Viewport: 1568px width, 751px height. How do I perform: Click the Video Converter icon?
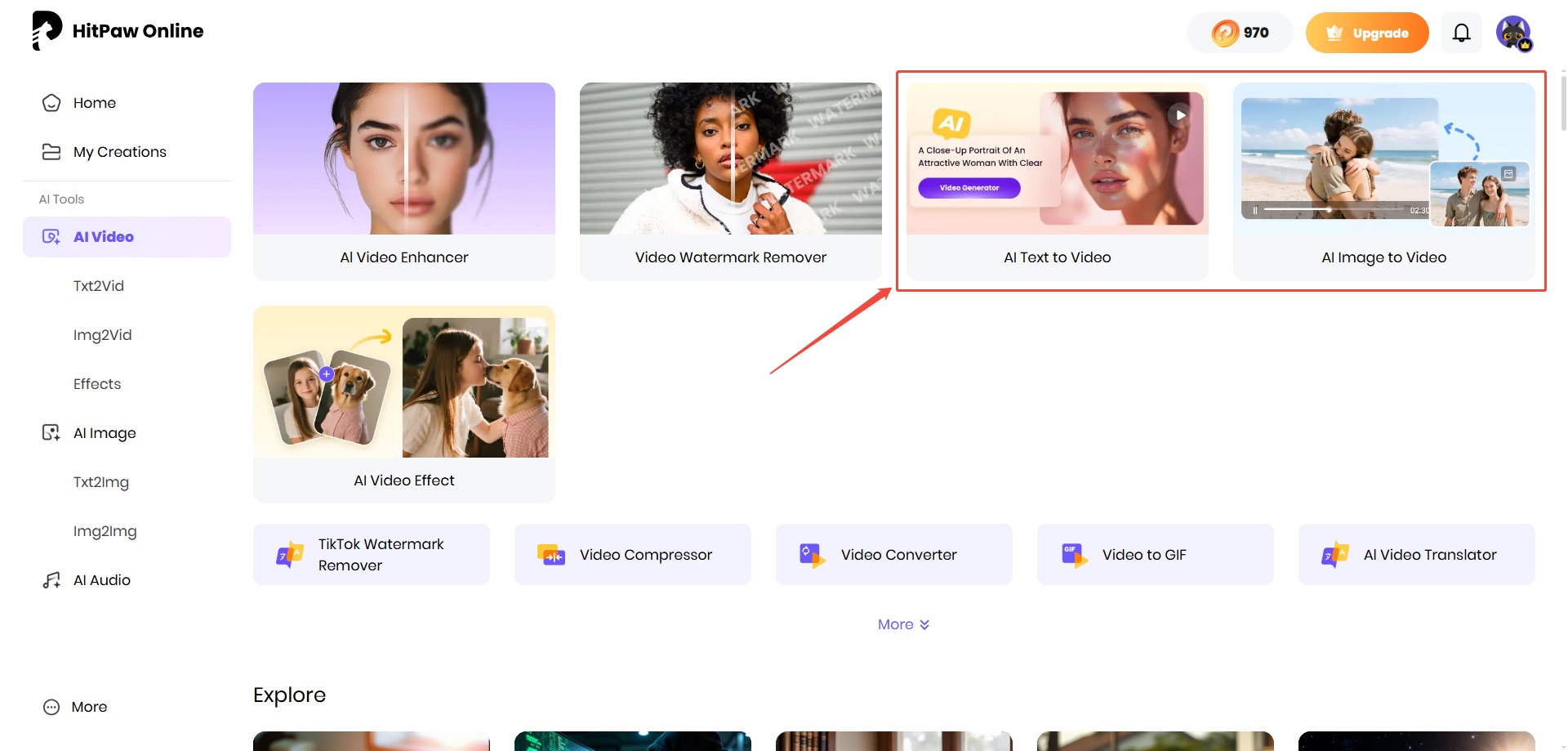812,554
